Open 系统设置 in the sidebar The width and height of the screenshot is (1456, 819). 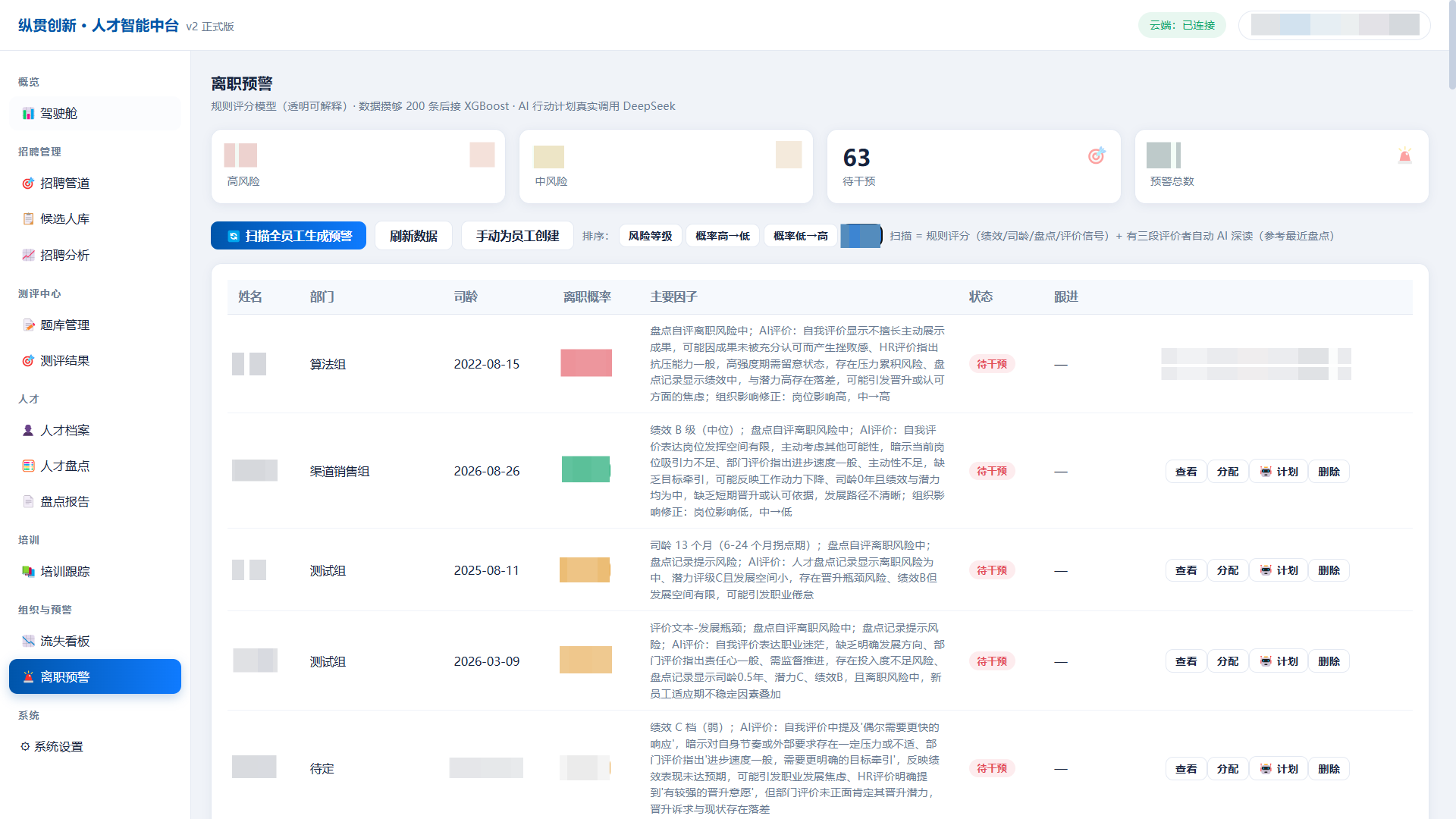tap(95, 747)
